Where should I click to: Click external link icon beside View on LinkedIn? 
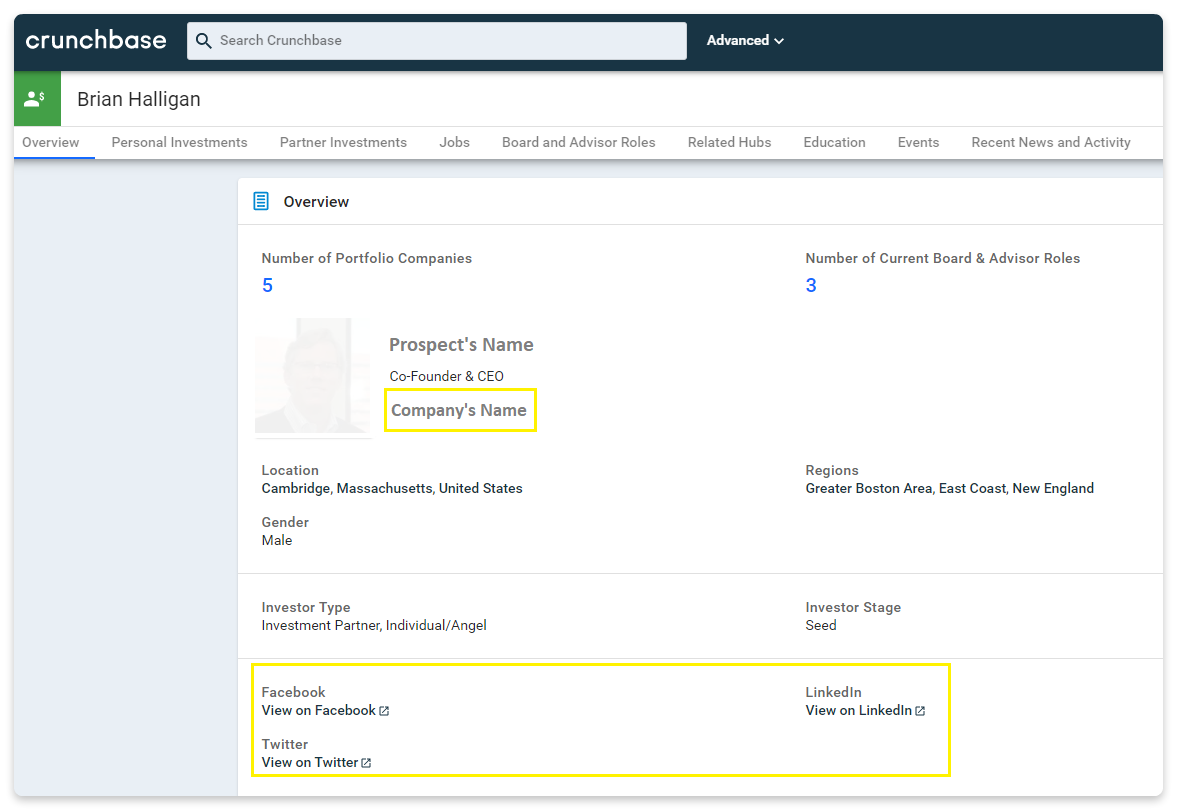coord(920,711)
